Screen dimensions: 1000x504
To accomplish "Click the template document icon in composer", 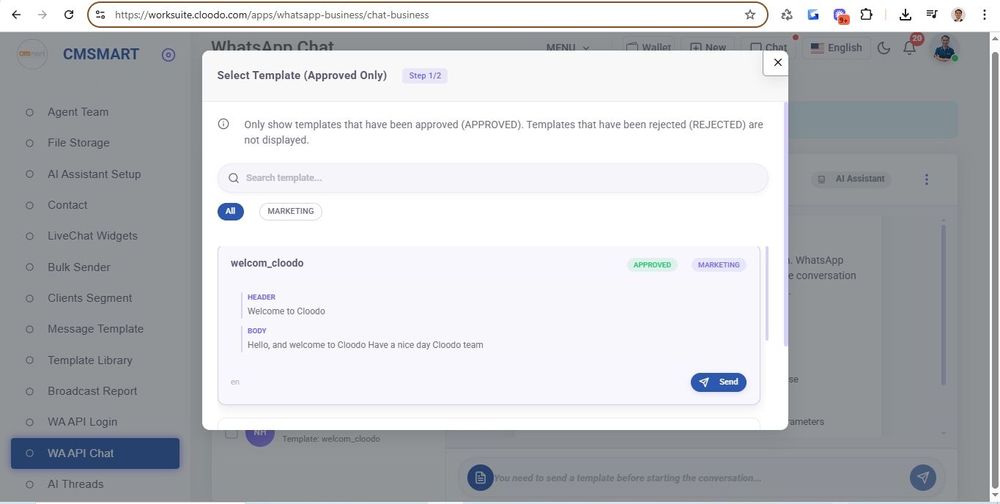I will click(x=480, y=478).
